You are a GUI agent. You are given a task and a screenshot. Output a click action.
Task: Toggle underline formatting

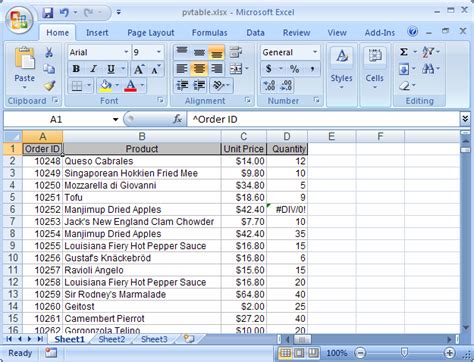pos(111,69)
